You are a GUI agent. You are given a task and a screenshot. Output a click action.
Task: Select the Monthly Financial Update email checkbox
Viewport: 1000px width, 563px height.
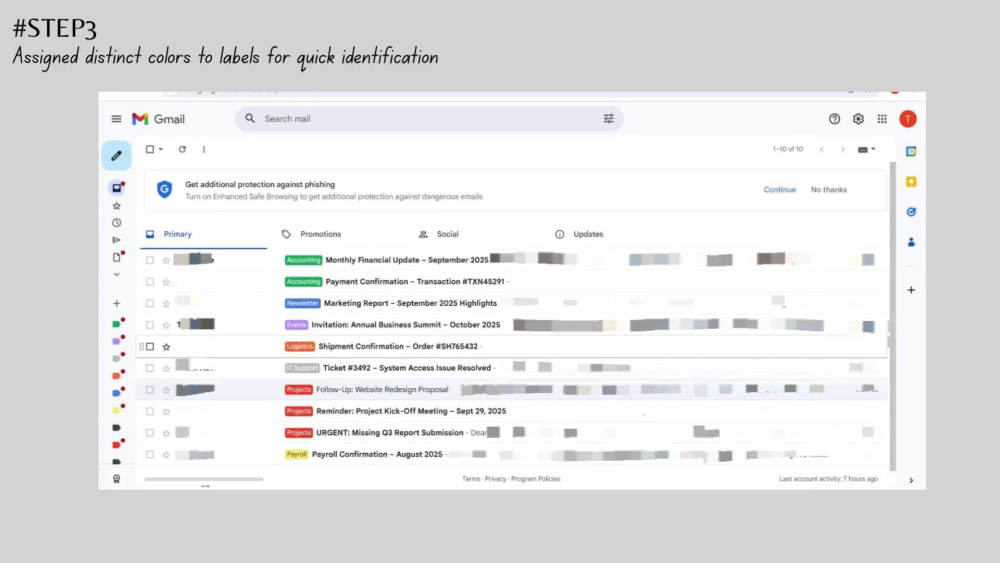click(150, 260)
